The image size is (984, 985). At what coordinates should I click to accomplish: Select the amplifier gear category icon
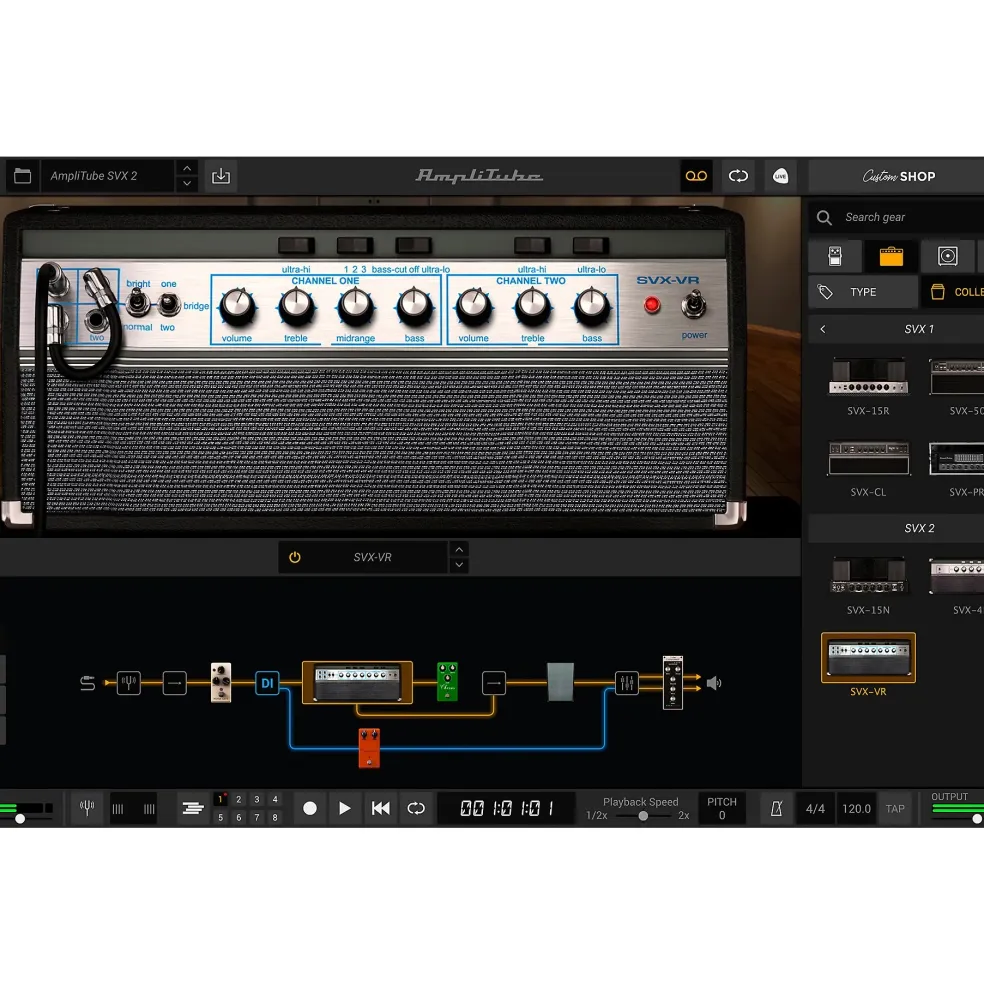[x=891, y=256]
